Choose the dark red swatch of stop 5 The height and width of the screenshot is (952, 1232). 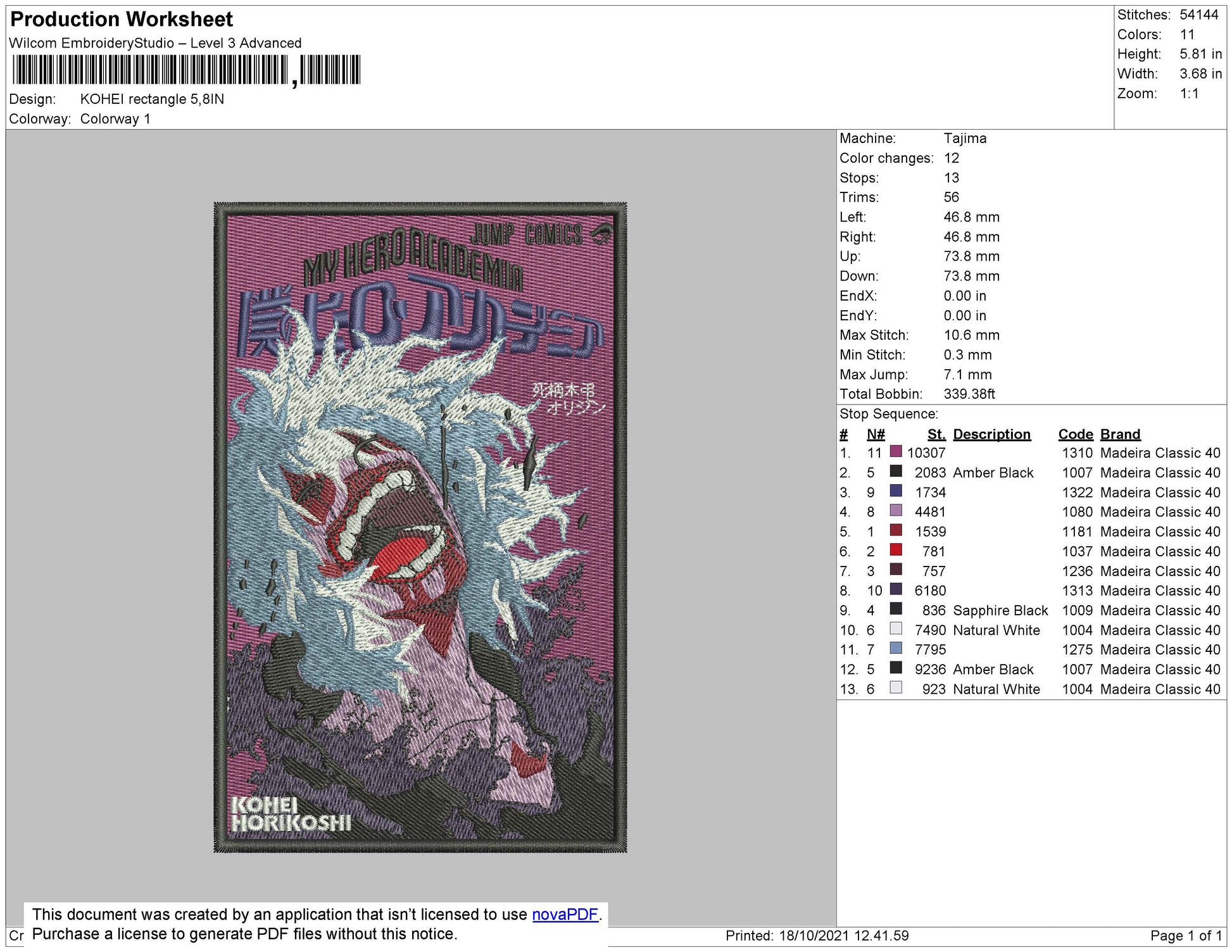pyautogui.click(x=896, y=530)
